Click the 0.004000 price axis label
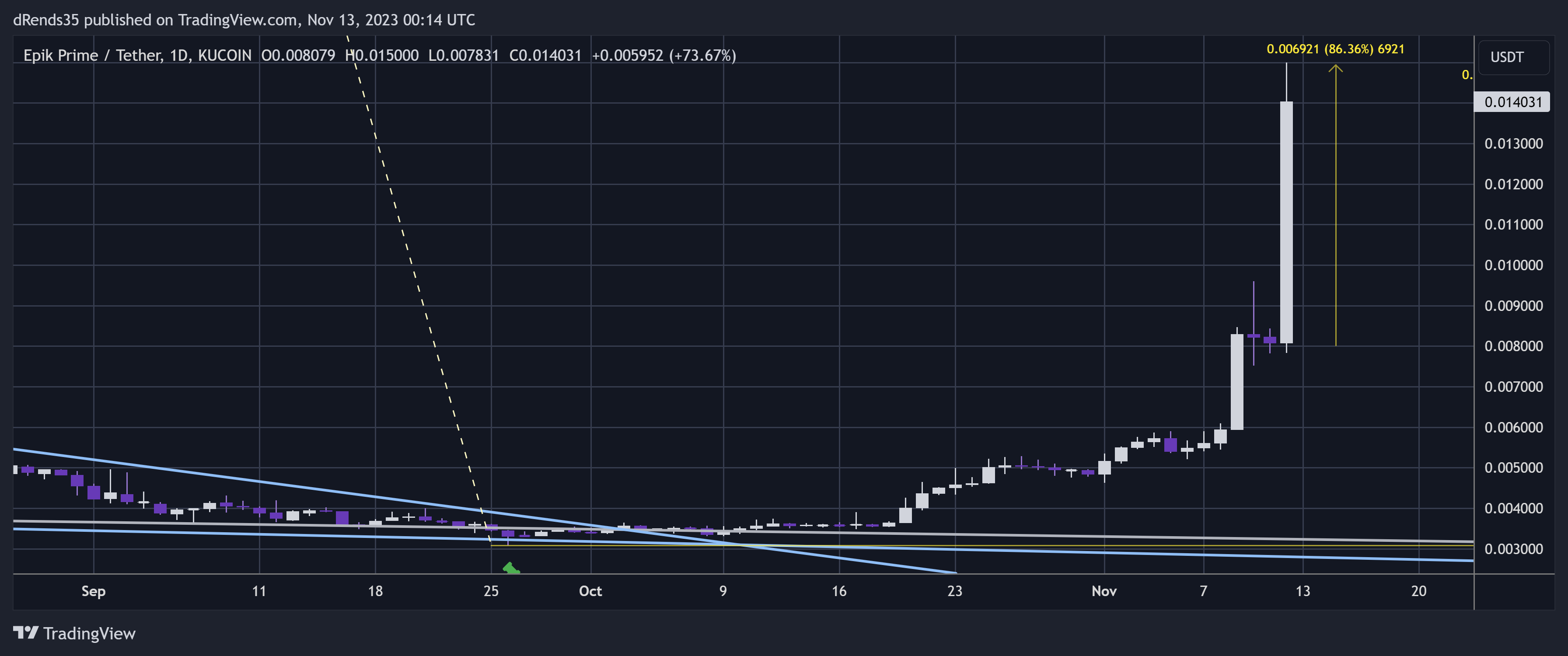 pyautogui.click(x=1513, y=509)
